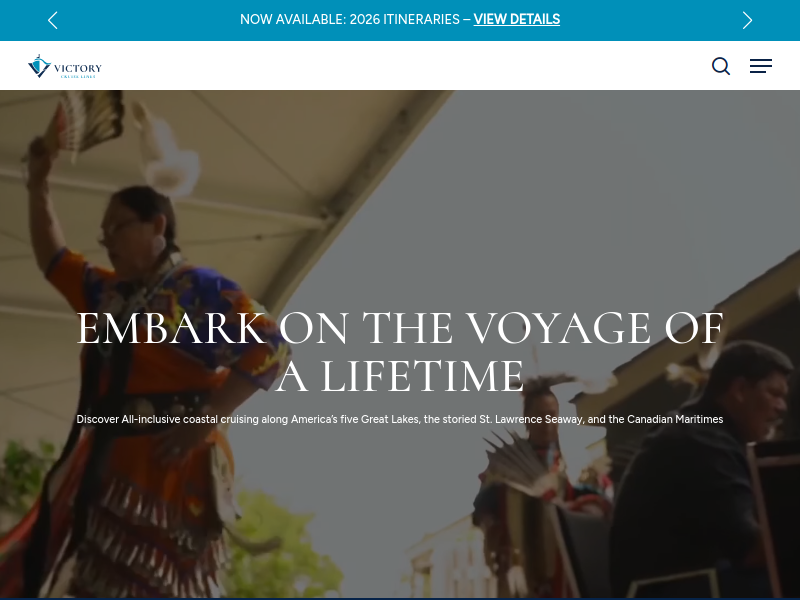Image resolution: width=800 pixels, height=600 pixels.
Task: Advance the announcement banner with right arrow
Action: [747, 20]
